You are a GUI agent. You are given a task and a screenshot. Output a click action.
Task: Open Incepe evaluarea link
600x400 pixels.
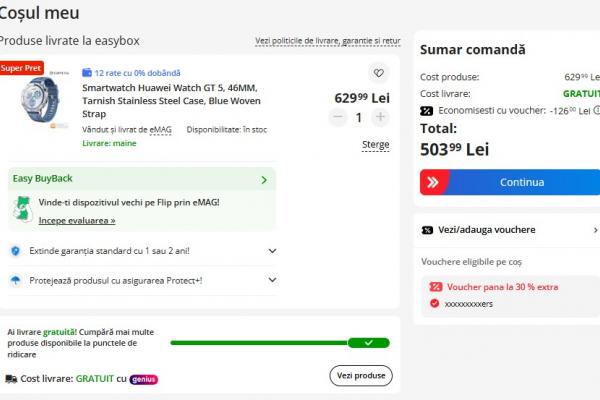tap(77, 220)
